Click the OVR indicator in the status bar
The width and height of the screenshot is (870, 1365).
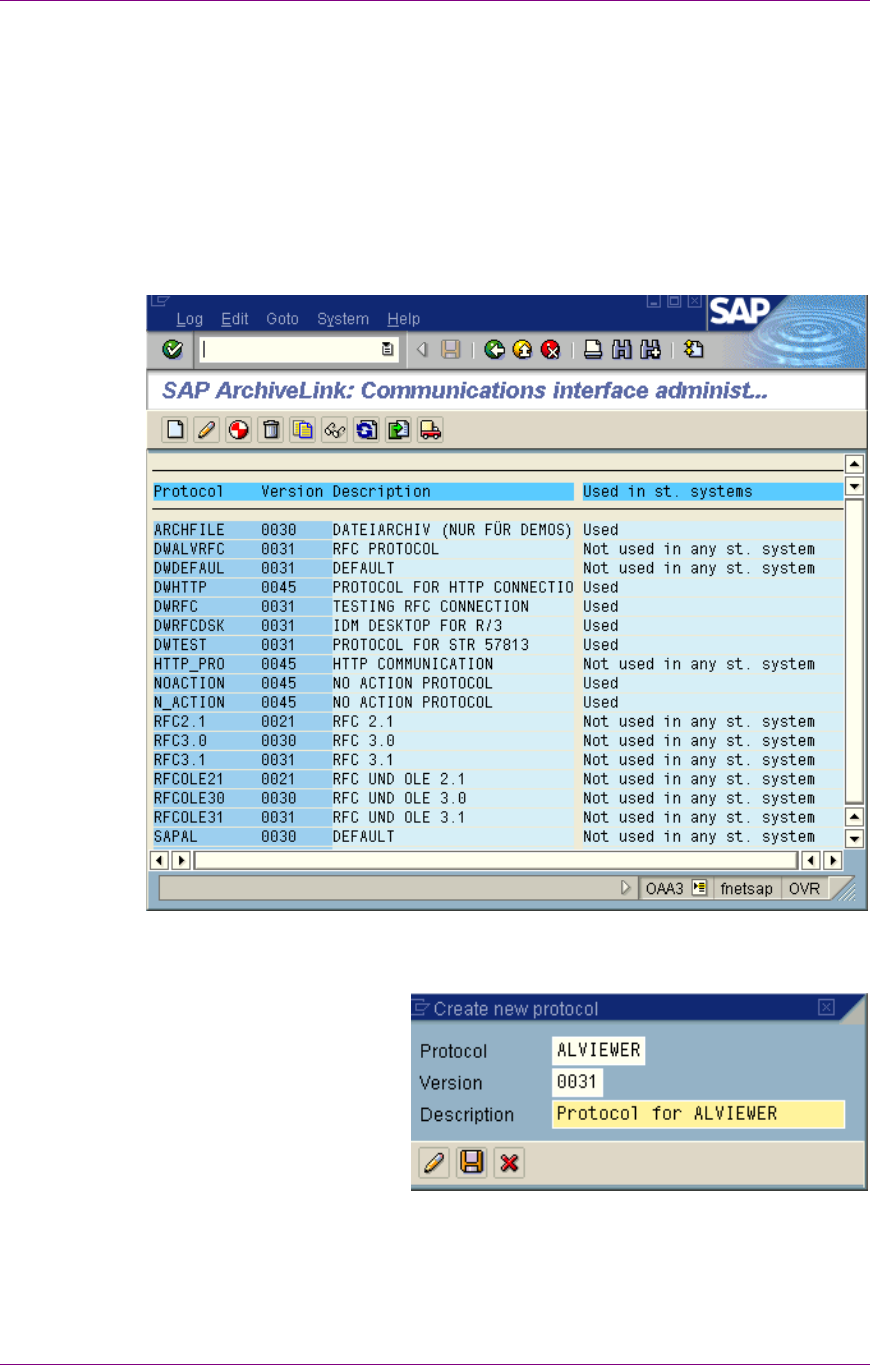click(x=804, y=888)
